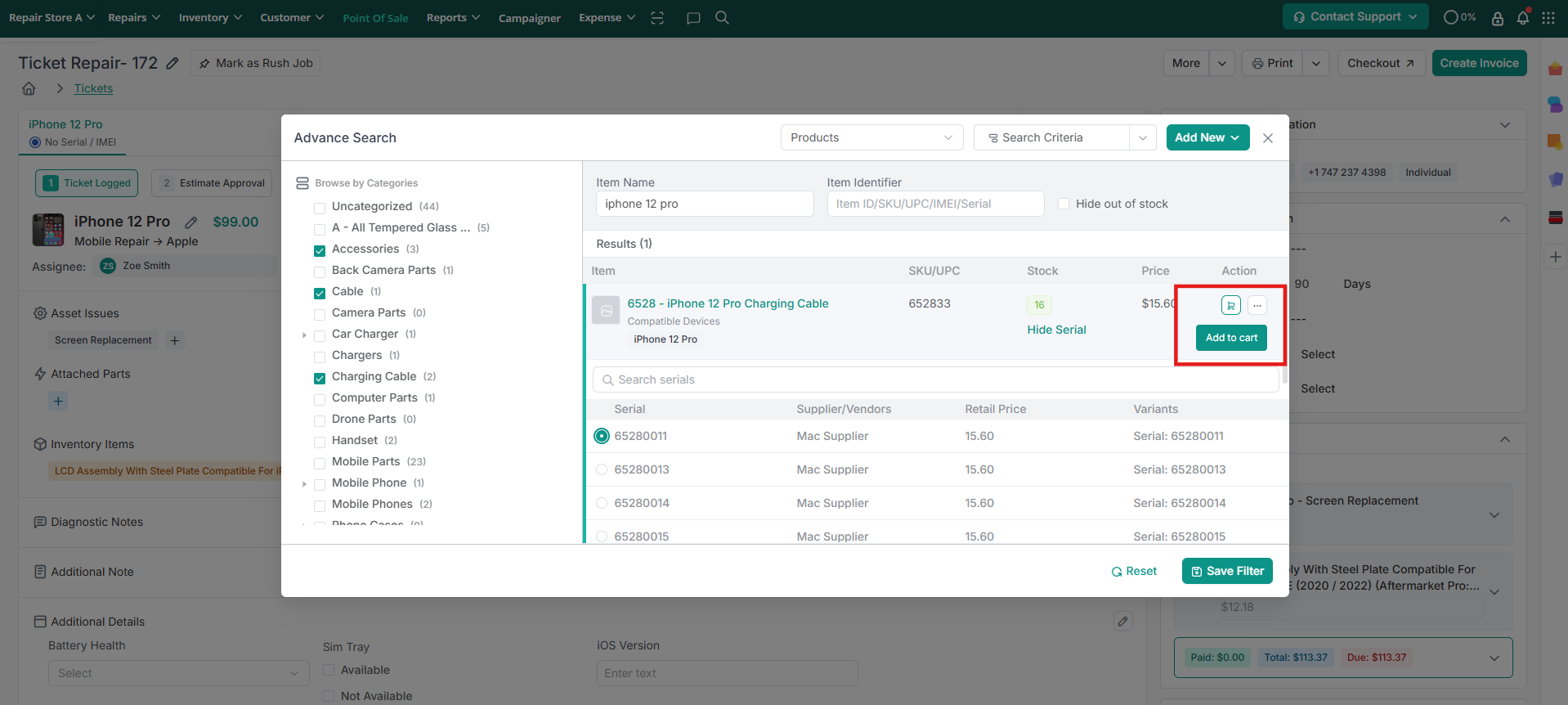Expand the Car Charger category tree

click(304, 335)
